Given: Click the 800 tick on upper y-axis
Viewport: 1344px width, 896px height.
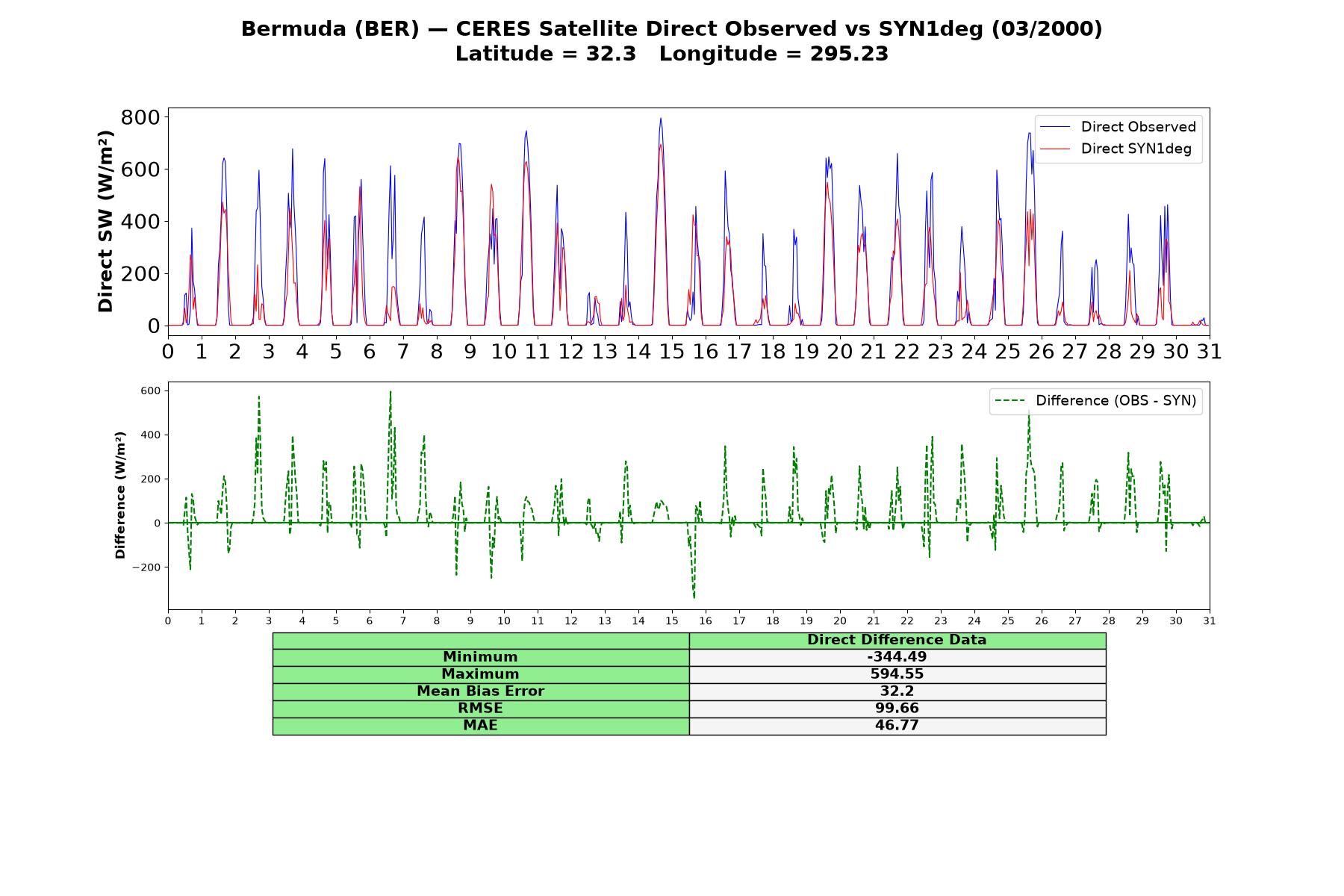Looking at the screenshot, I should [140, 117].
